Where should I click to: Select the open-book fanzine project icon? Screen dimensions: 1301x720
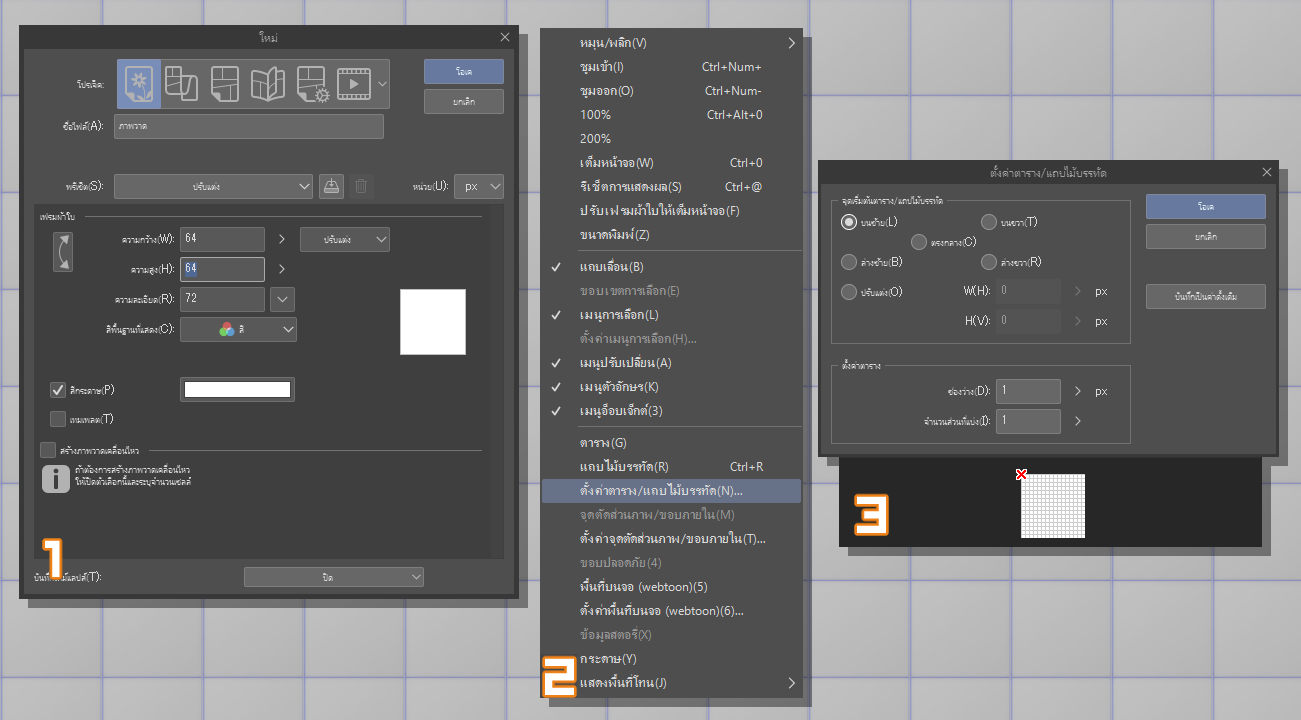268,84
